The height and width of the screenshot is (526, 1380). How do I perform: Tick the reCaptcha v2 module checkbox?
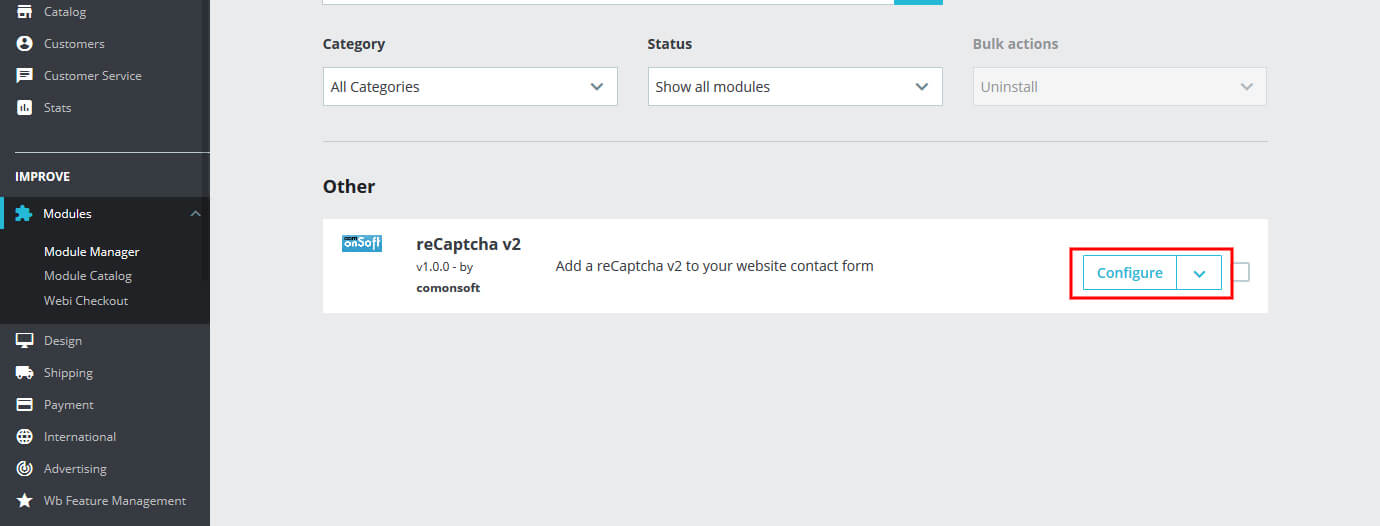(1241, 272)
